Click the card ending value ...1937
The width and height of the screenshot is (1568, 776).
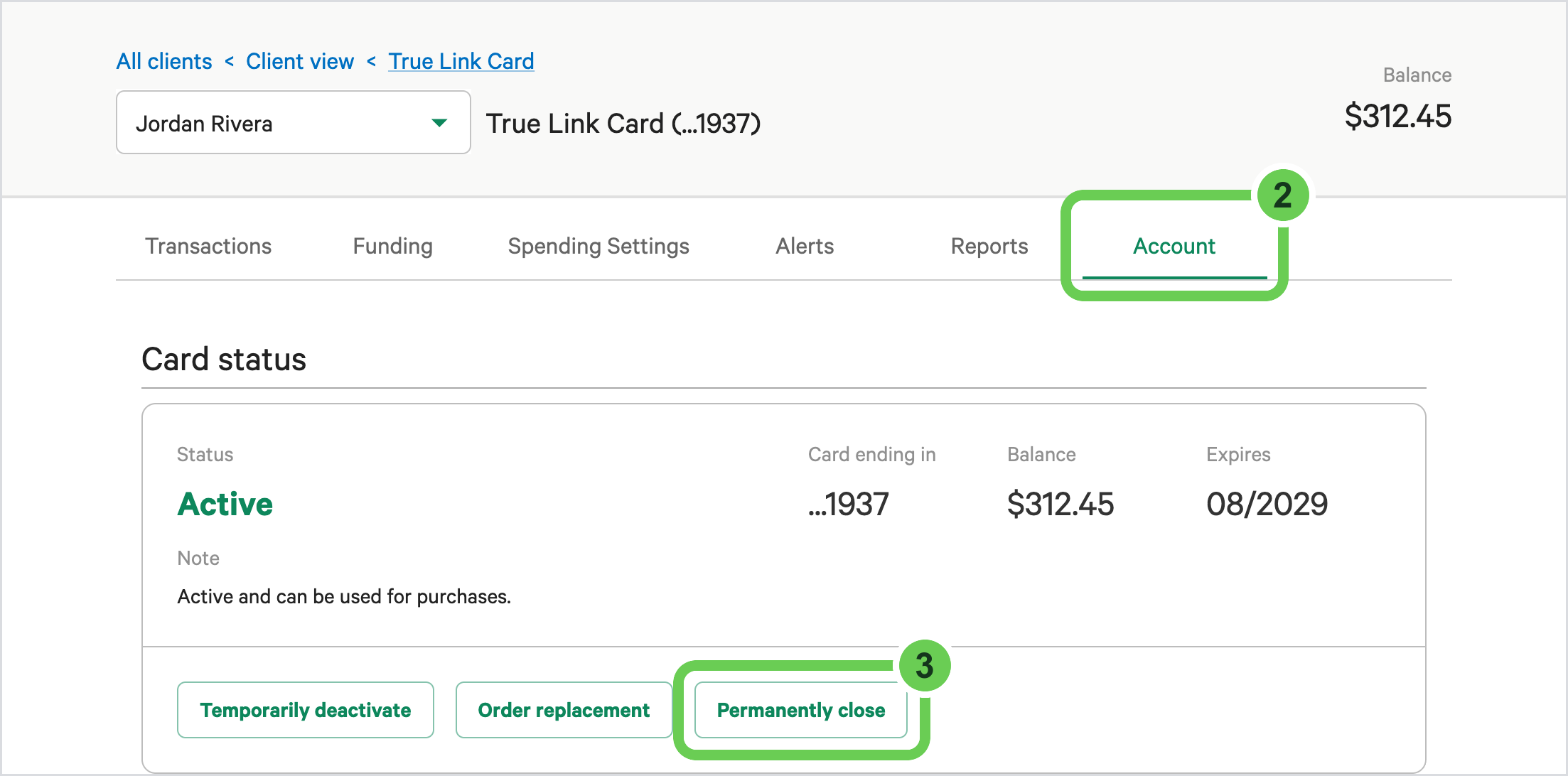(x=849, y=505)
